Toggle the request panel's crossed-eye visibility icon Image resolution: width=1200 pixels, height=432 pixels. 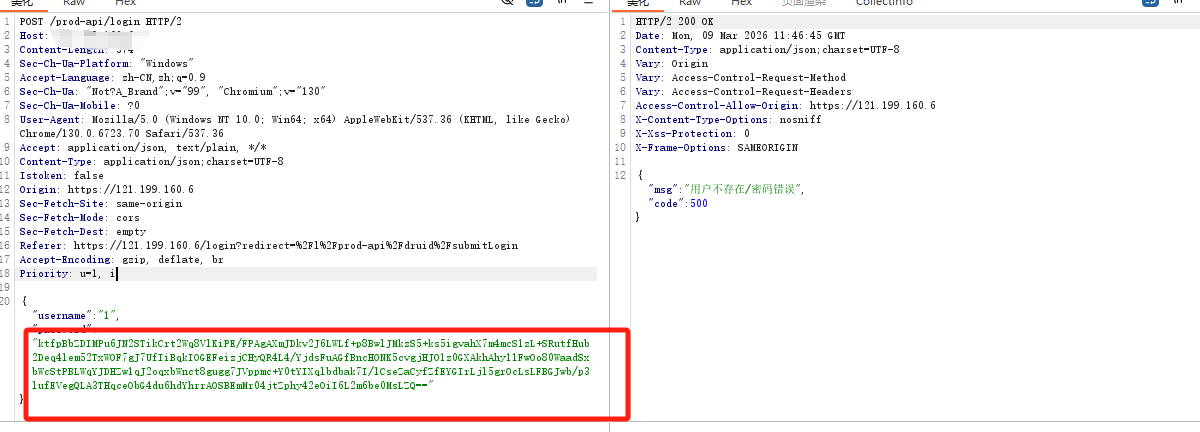(509, 3)
